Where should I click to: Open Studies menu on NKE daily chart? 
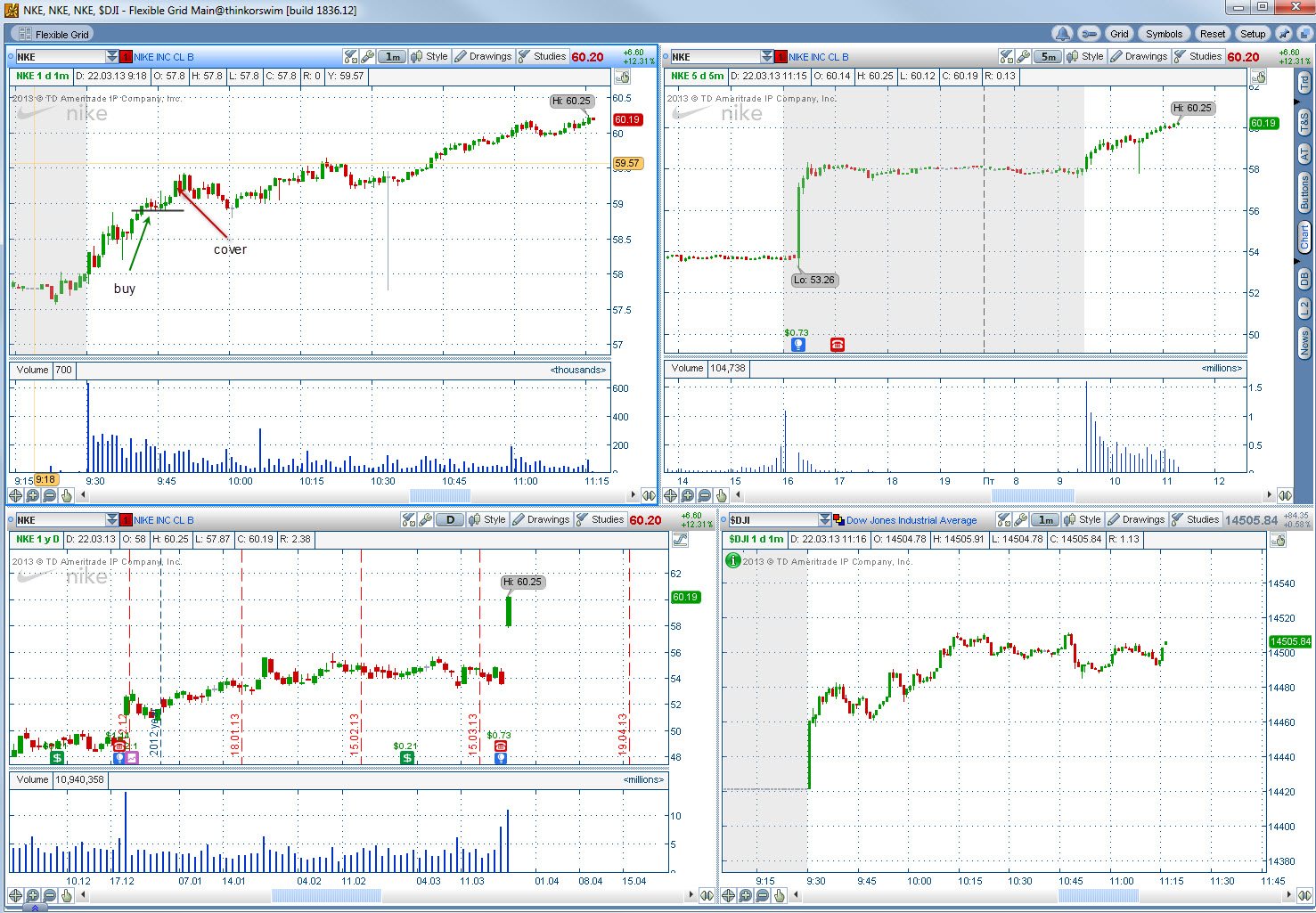point(600,519)
